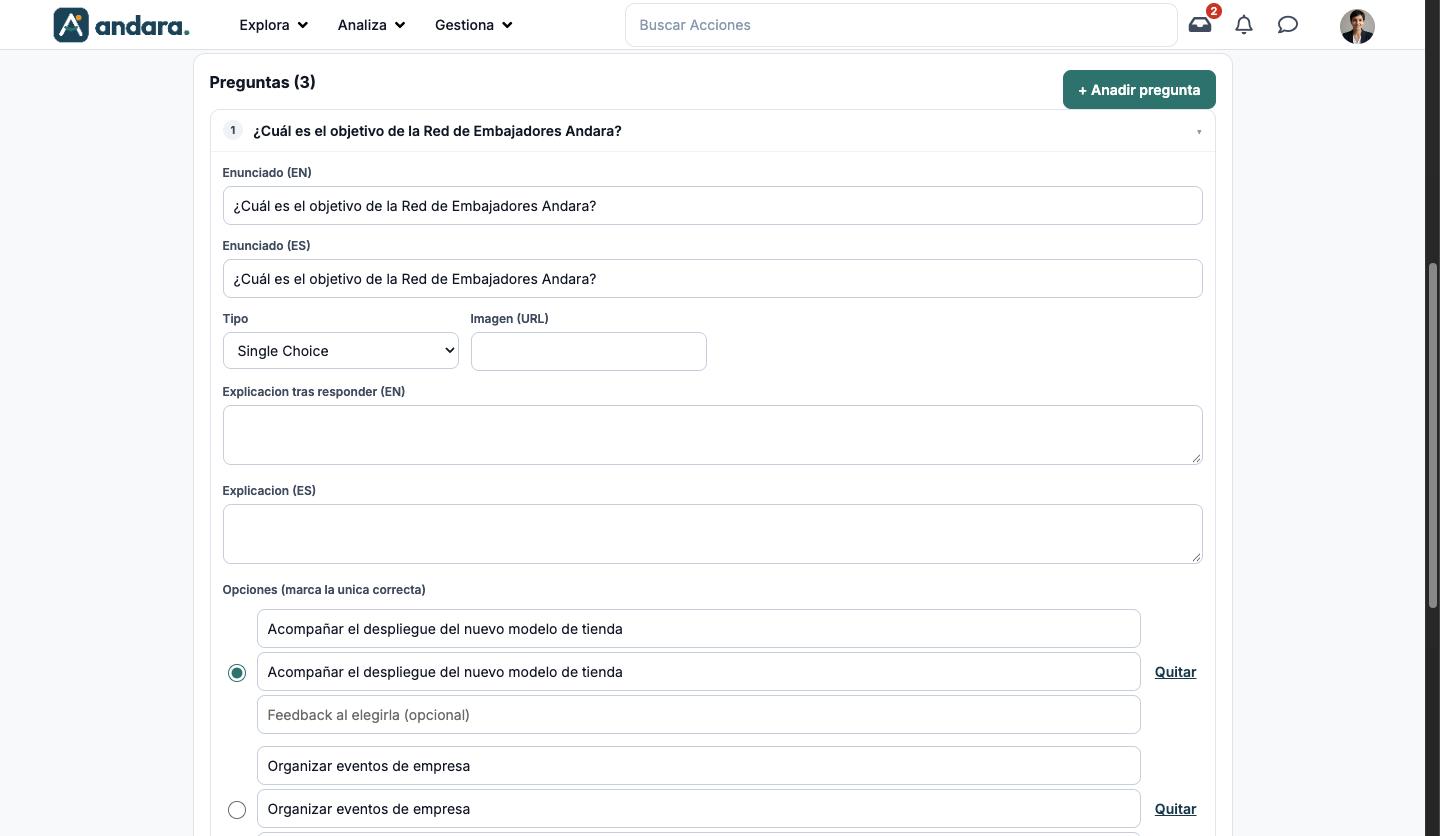Open the notifications bell icon
The height and width of the screenshot is (836, 1440).
(1244, 25)
